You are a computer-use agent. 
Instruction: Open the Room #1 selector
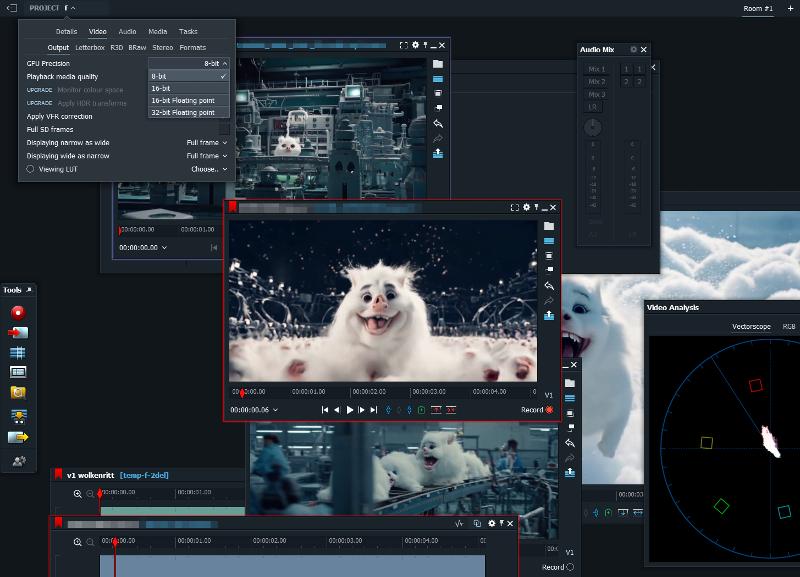(x=758, y=8)
